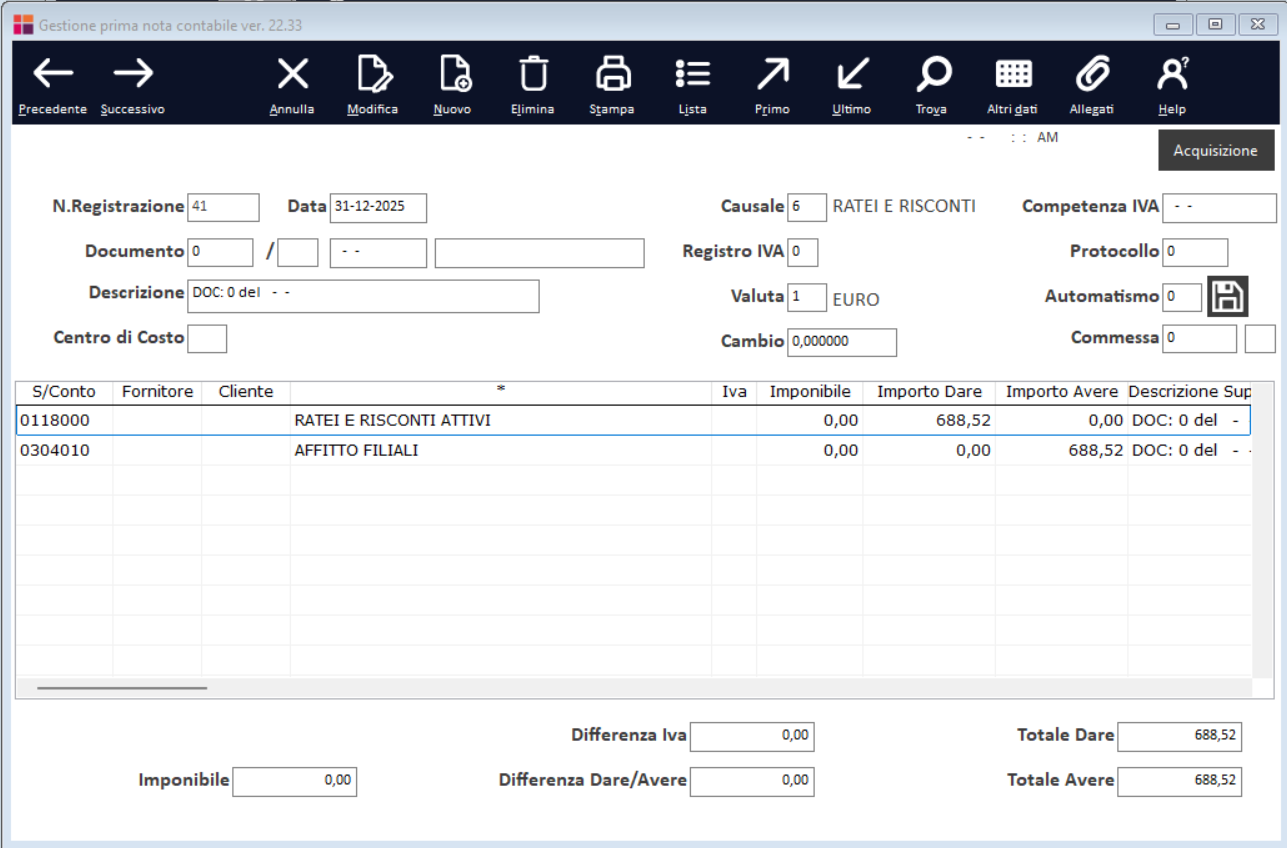This screenshot has height=848, width=1287.
Task: Open Altri dati grid icon
Action: tap(1013, 73)
